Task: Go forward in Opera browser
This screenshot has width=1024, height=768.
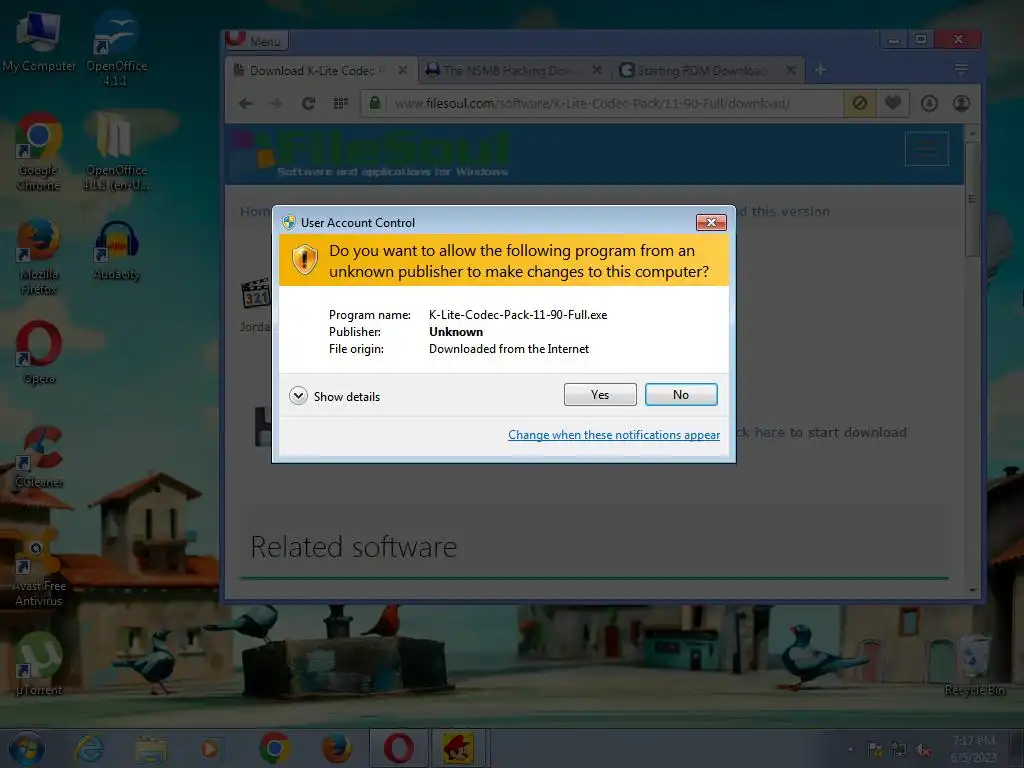Action: pos(276,103)
